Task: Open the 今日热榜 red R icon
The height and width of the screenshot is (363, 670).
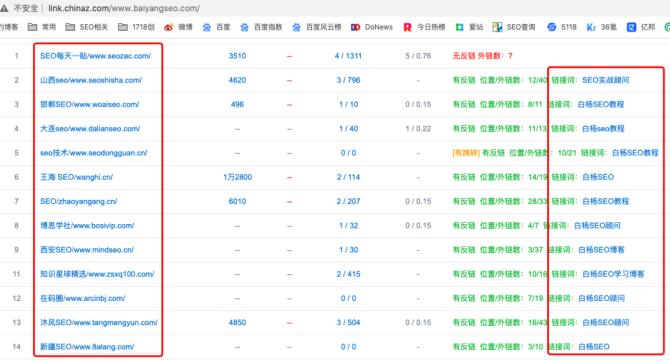Action: tap(407, 27)
